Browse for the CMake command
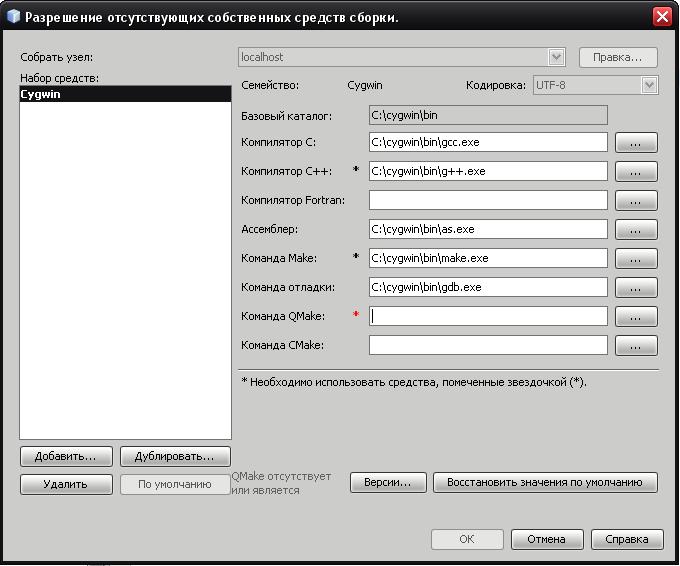The height and width of the screenshot is (566, 680). (x=636, y=346)
